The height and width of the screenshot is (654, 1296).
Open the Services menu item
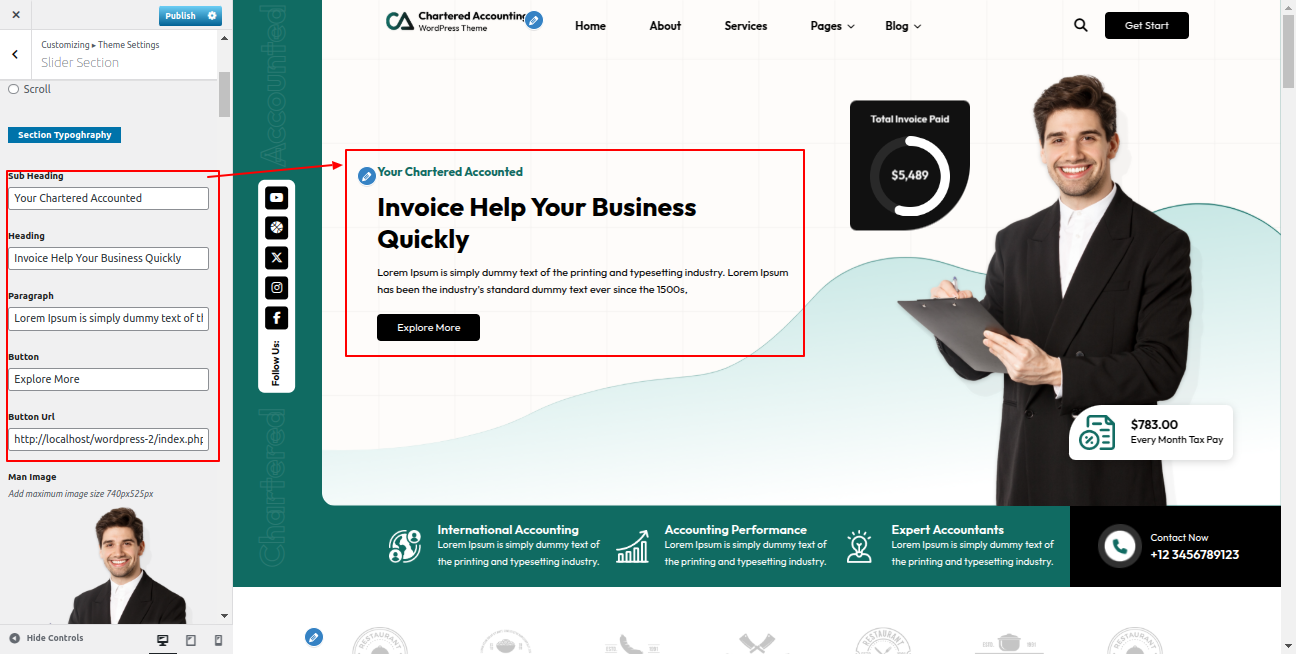click(746, 26)
